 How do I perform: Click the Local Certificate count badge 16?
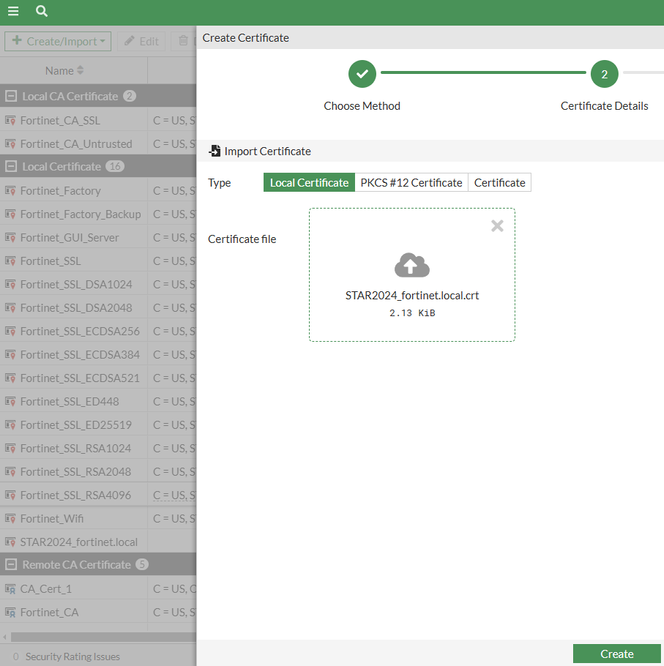click(x=115, y=166)
